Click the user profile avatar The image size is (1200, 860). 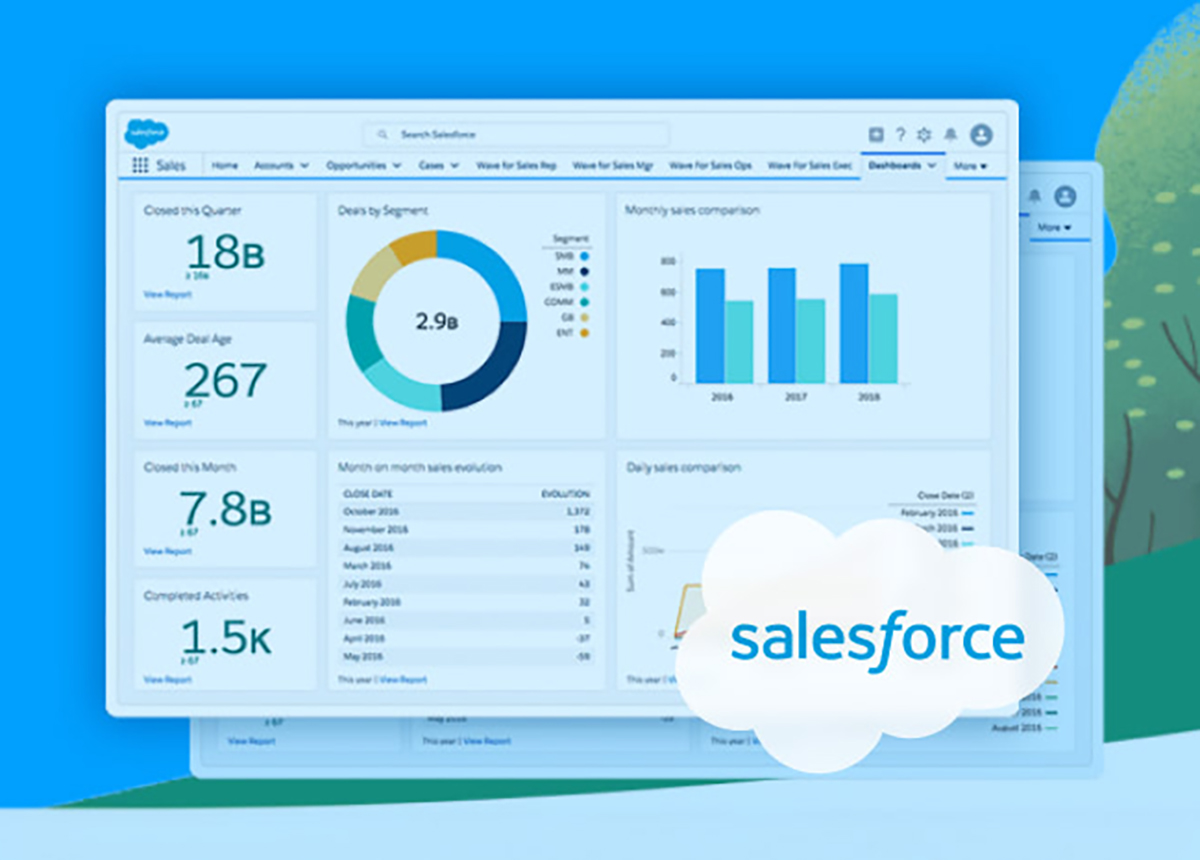[x=981, y=135]
